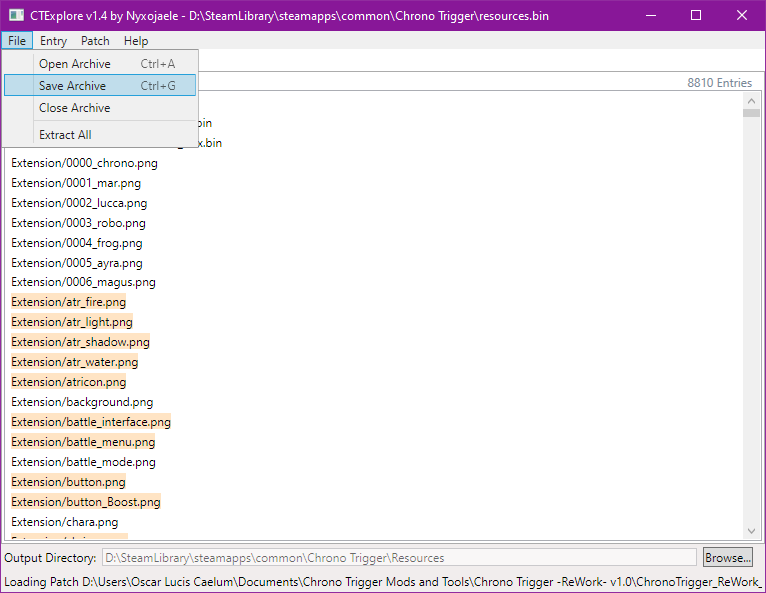This screenshot has height=593, width=766.
Task: Select Extension/atr_light.png entry
Action: 72,322
